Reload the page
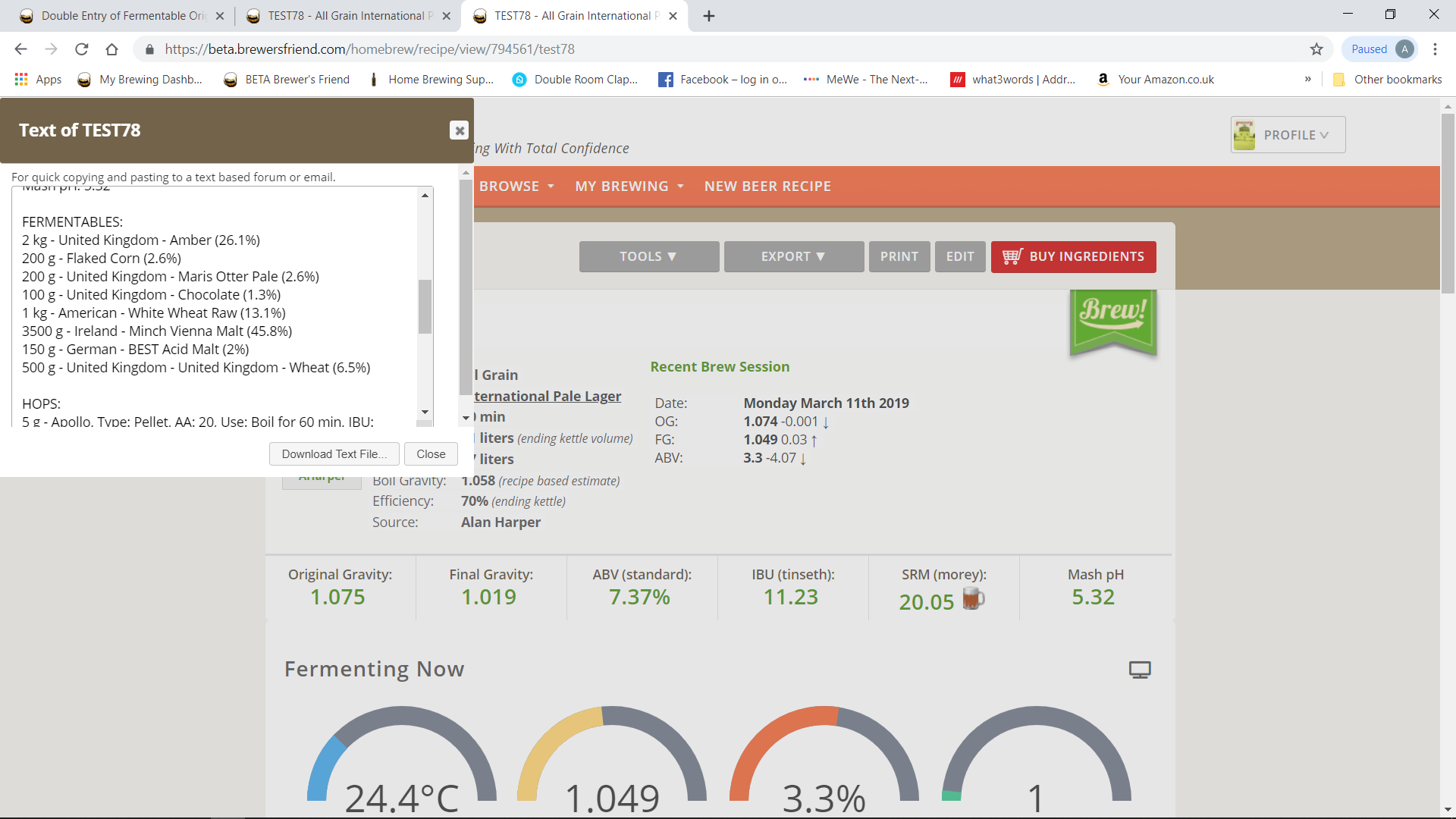This screenshot has height=819, width=1456. pyautogui.click(x=81, y=49)
